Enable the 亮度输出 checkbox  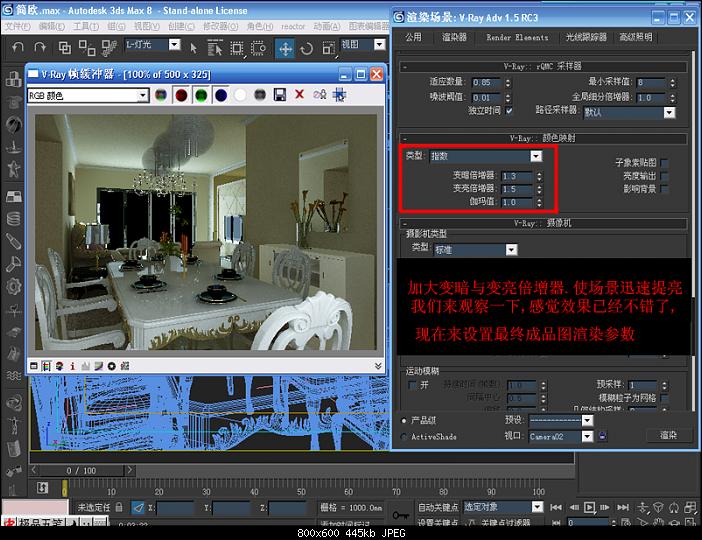coord(665,176)
